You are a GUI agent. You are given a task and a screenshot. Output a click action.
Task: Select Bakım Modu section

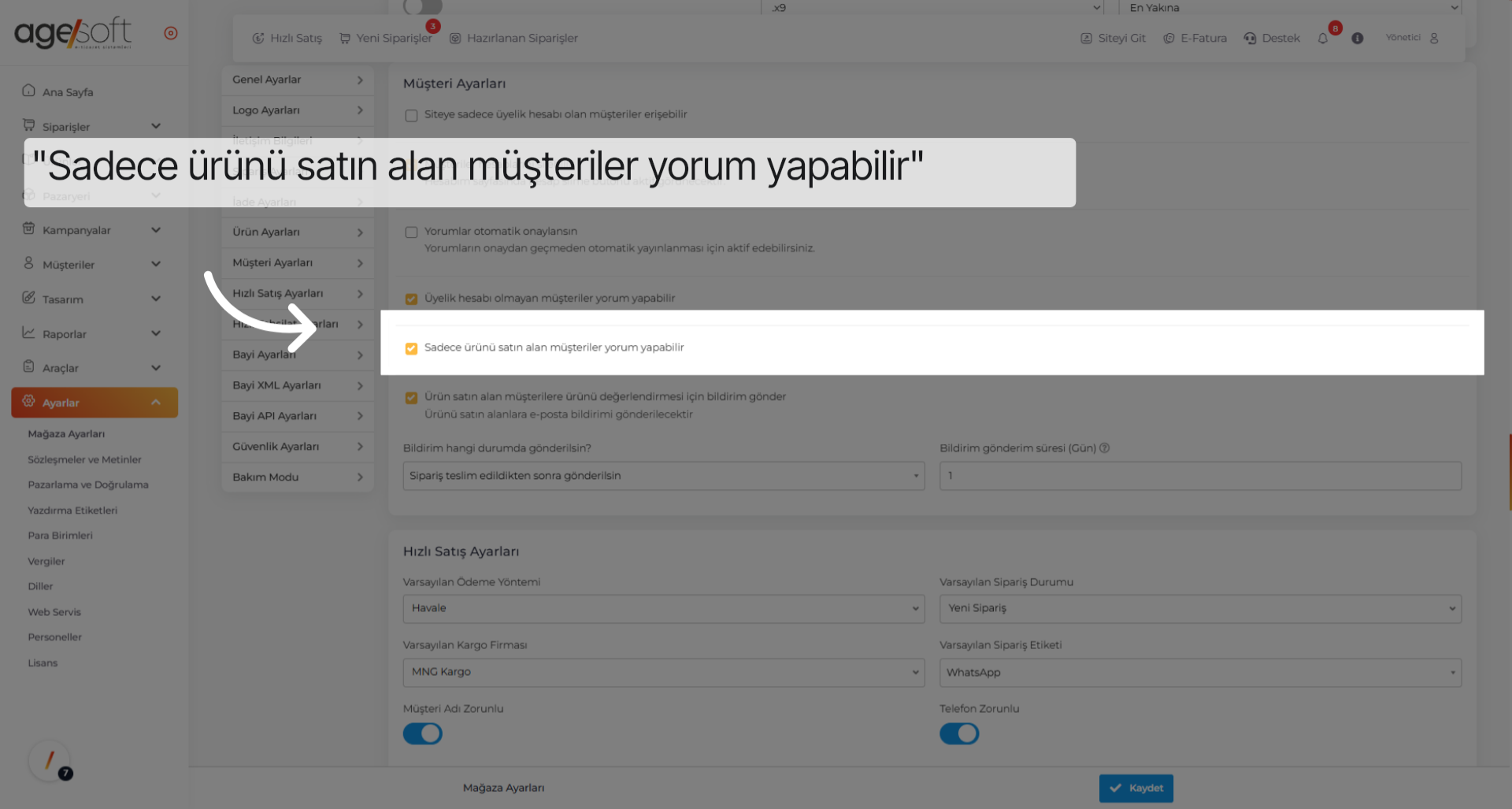[x=298, y=477]
